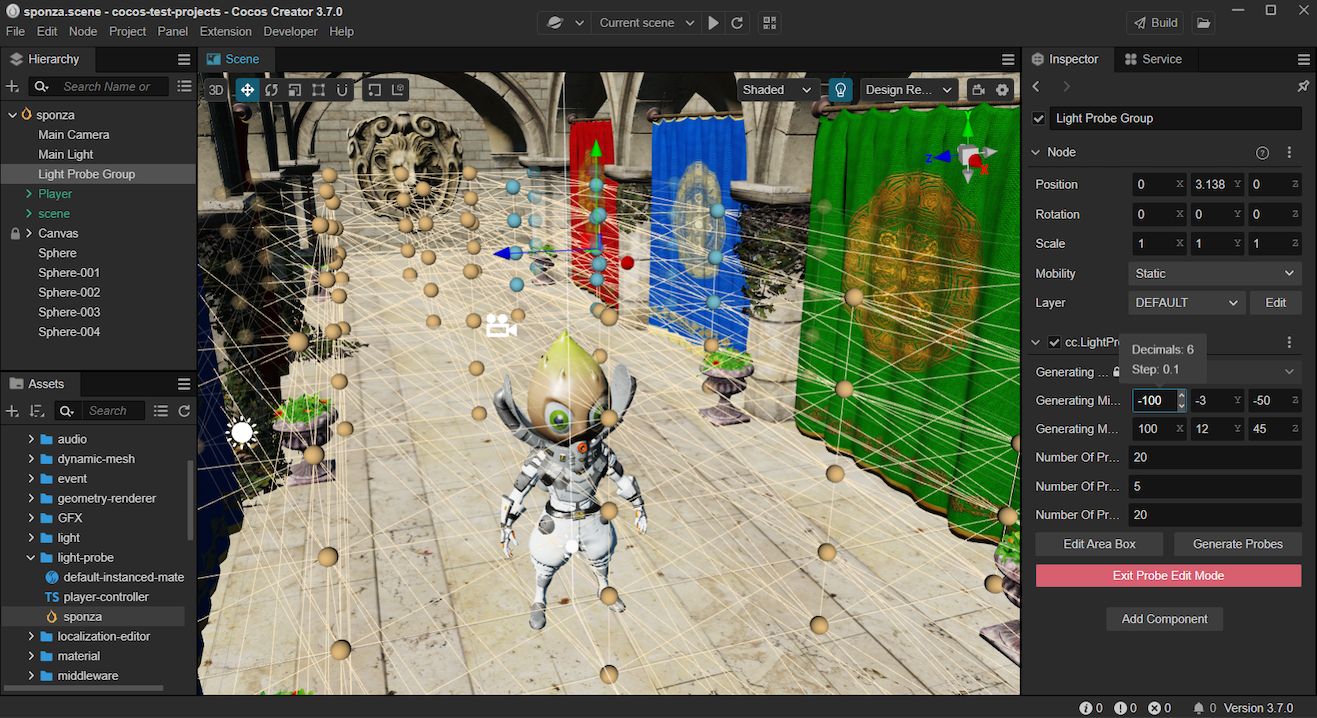Refresh the Assets panel
1317x718 pixels.
tap(184, 410)
